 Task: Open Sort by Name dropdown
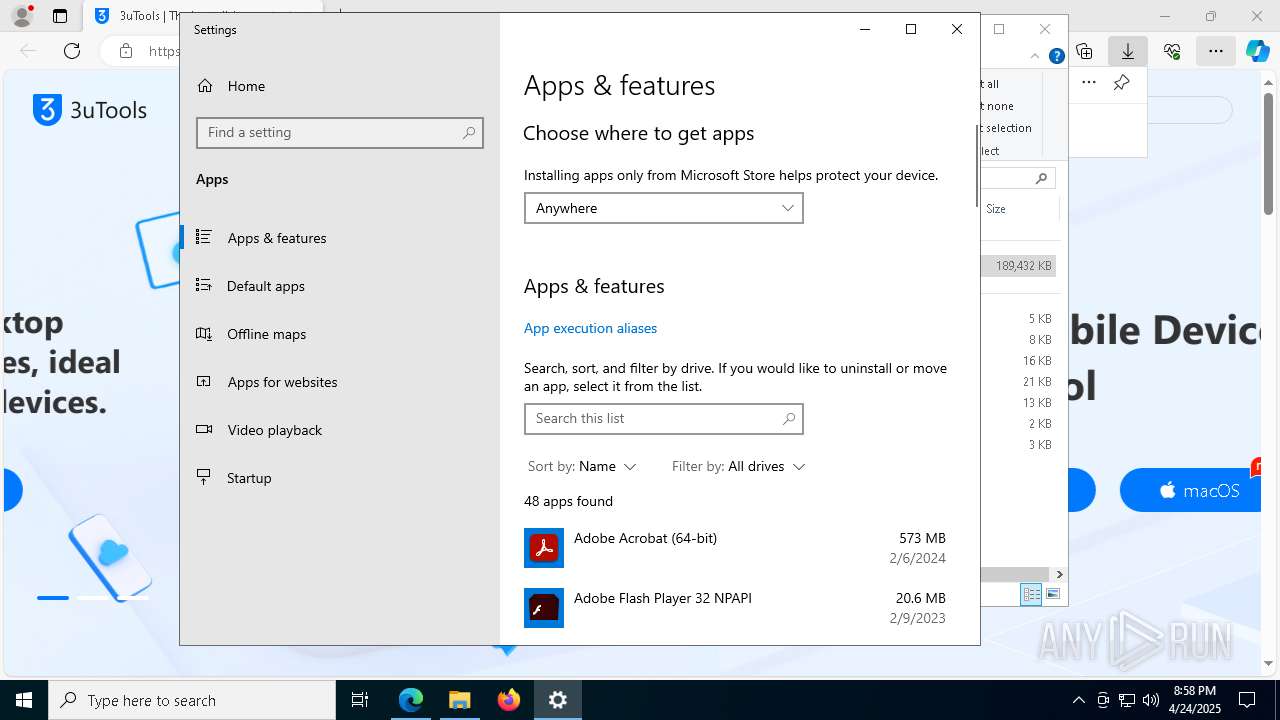coord(582,466)
